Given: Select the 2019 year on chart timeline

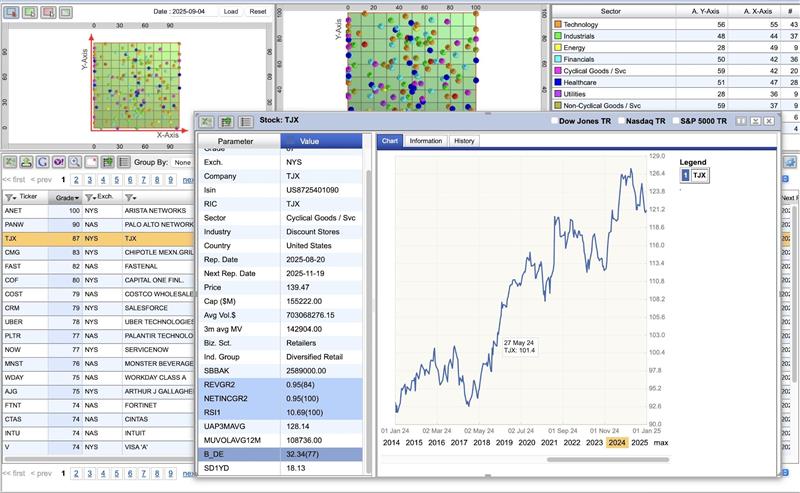Looking at the screenshot, I should (x=503, y=442).
